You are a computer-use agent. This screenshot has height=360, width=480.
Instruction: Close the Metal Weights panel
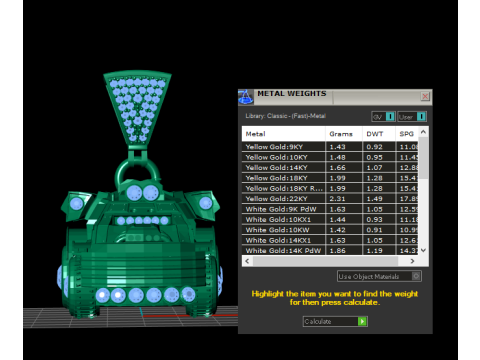(x=425, y=97)
